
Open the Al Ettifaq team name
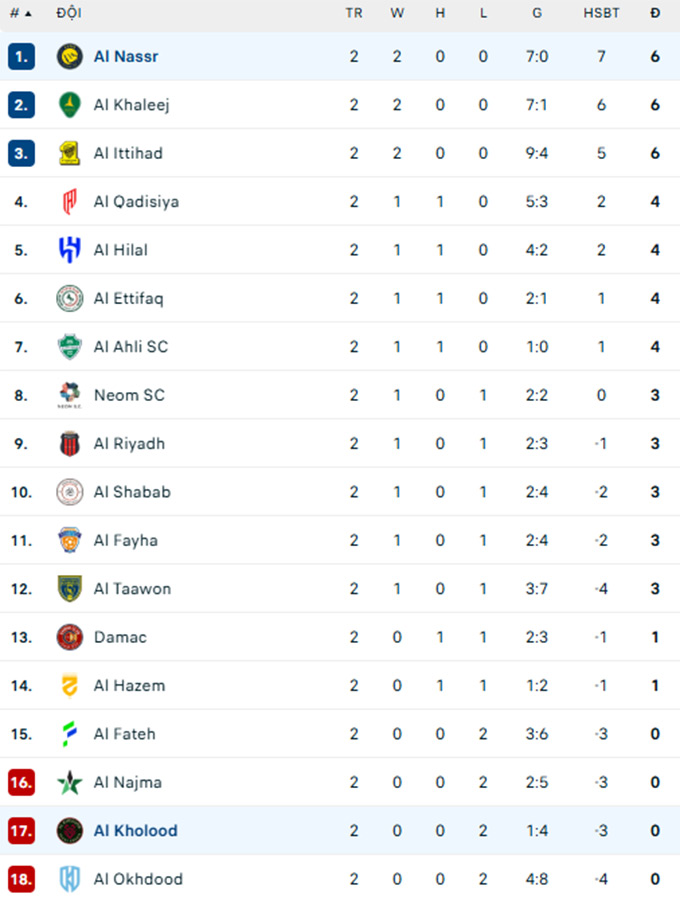pos(128,298)
